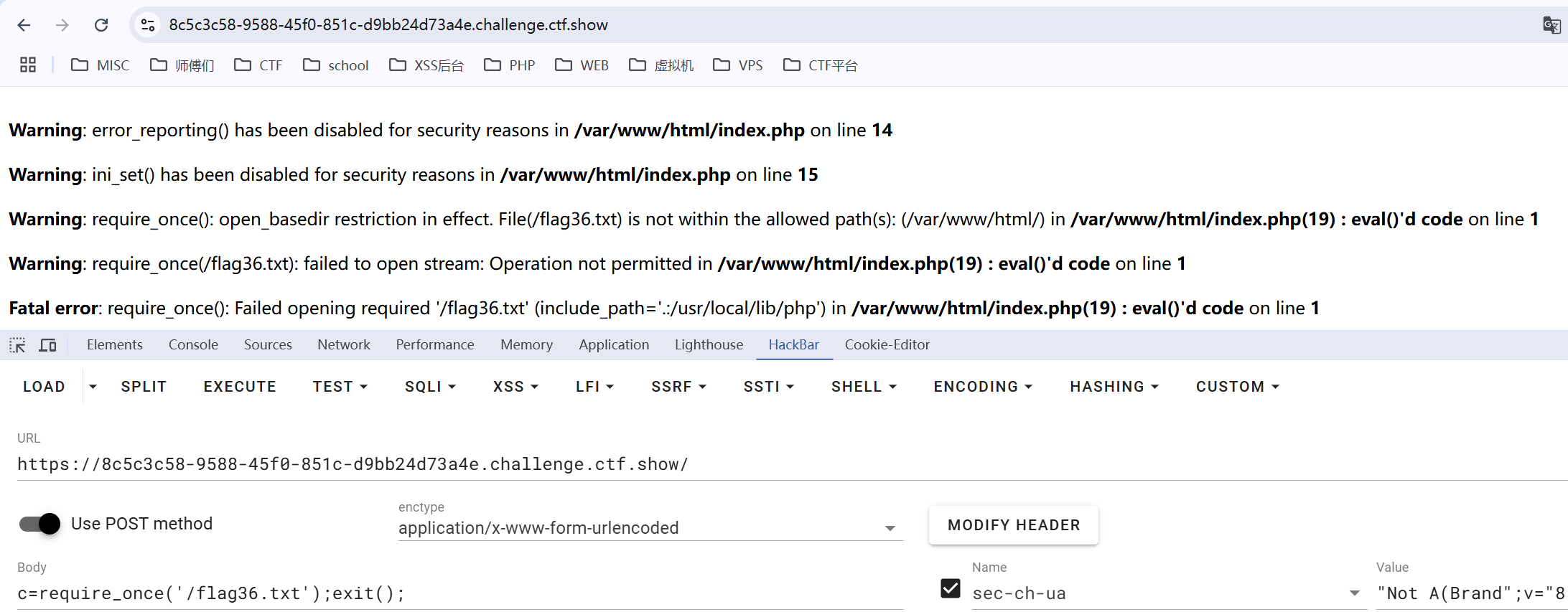Toggle the device toolbar icon

pyautogui.click(x=48, y=345)
